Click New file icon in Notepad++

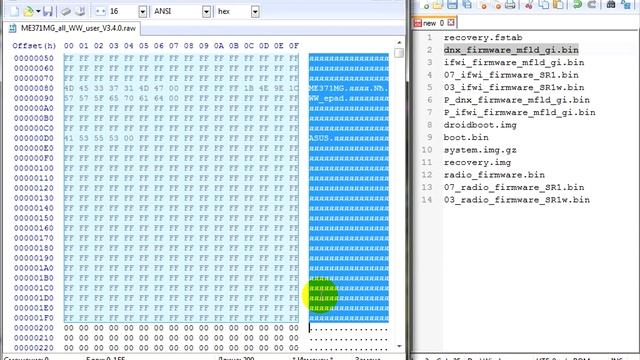point(426,4)
